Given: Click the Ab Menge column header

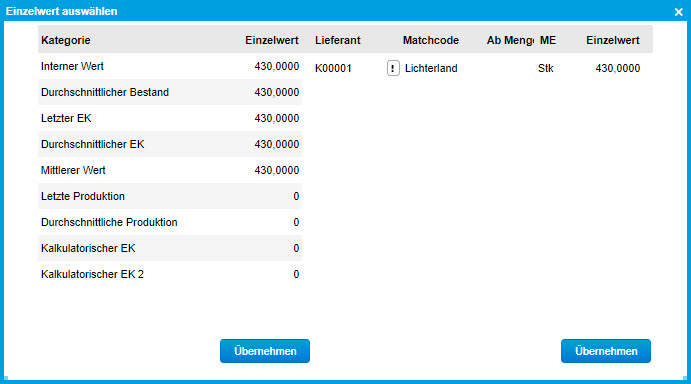Looking at the screenshot, I should click(x=510, y=40).
